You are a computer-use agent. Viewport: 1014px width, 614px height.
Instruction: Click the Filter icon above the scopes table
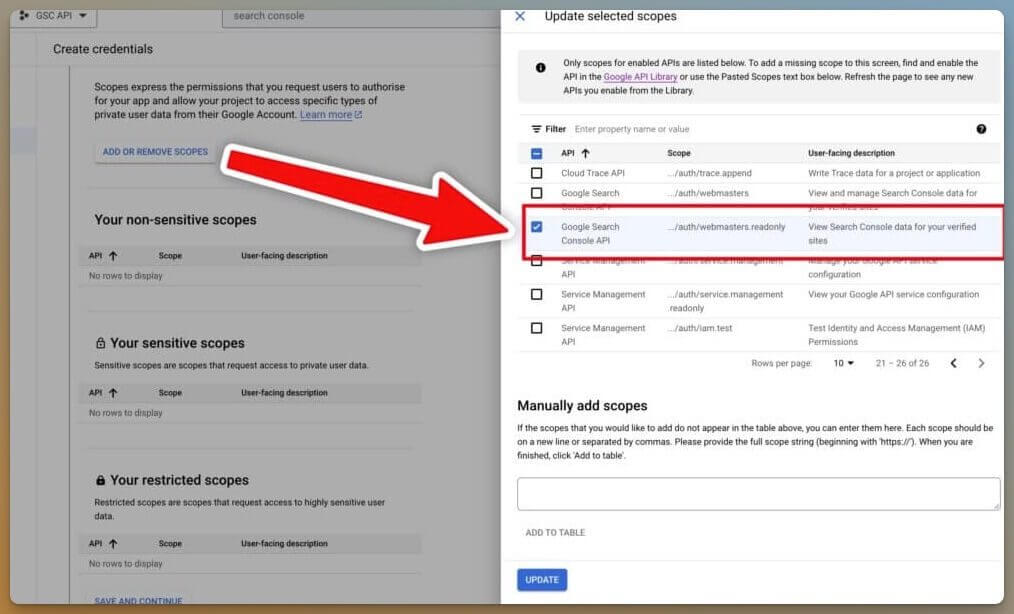click(x=536, y=129)
